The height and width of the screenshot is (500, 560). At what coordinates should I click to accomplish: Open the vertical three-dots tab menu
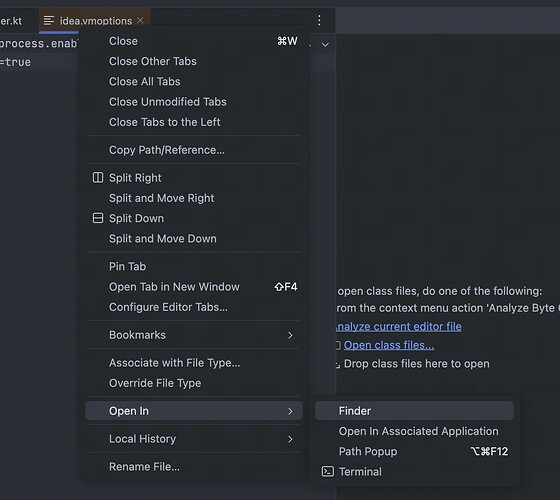click(x=319, y=20)
